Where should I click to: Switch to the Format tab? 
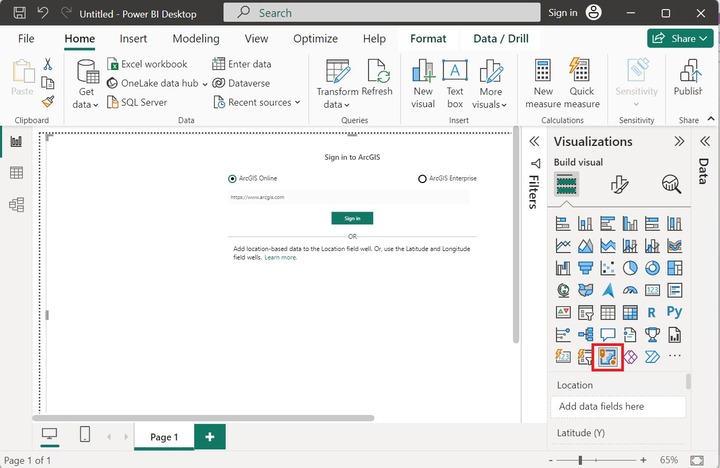pyautogui.click(x=428, y=39)
